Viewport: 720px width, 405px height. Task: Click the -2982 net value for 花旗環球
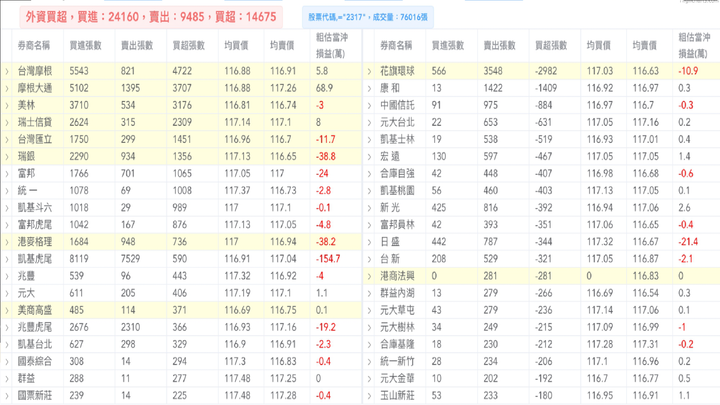546,71
